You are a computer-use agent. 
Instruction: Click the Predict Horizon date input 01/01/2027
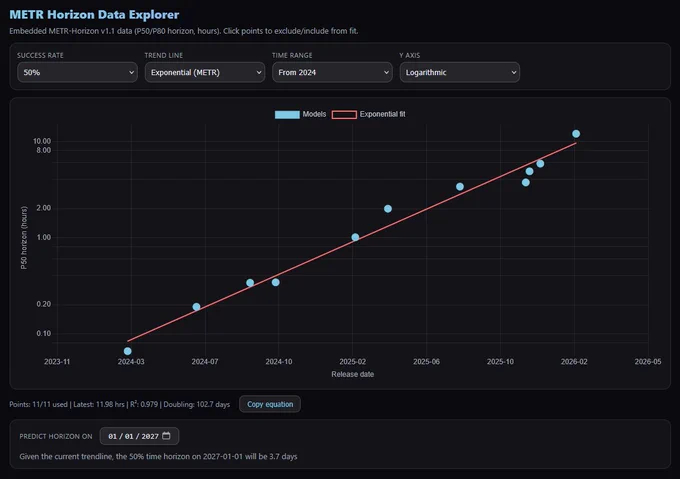[x=139, y=436]
